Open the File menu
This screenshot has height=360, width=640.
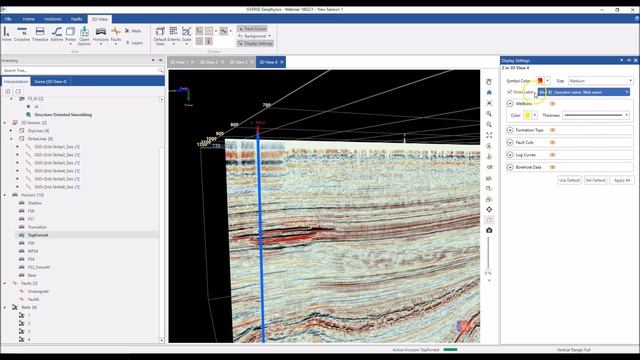pos(8,19)
